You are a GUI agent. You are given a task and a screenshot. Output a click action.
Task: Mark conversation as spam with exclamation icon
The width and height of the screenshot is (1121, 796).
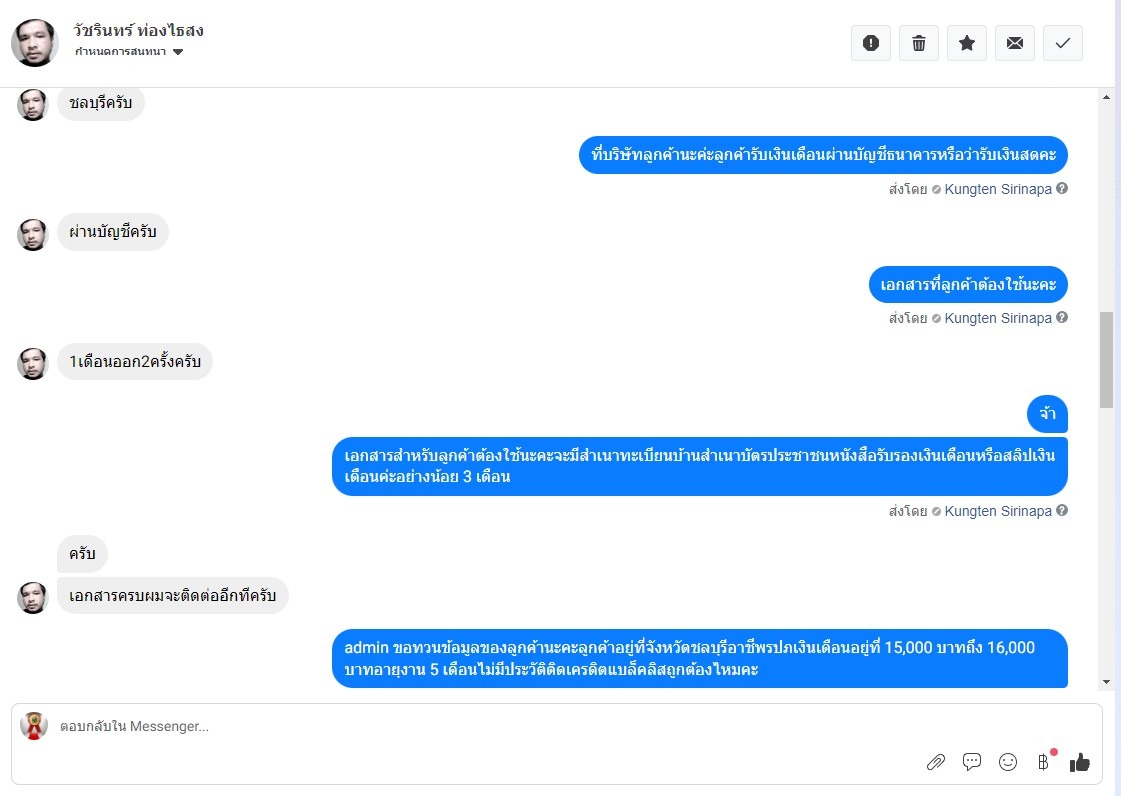coord(870,43)
